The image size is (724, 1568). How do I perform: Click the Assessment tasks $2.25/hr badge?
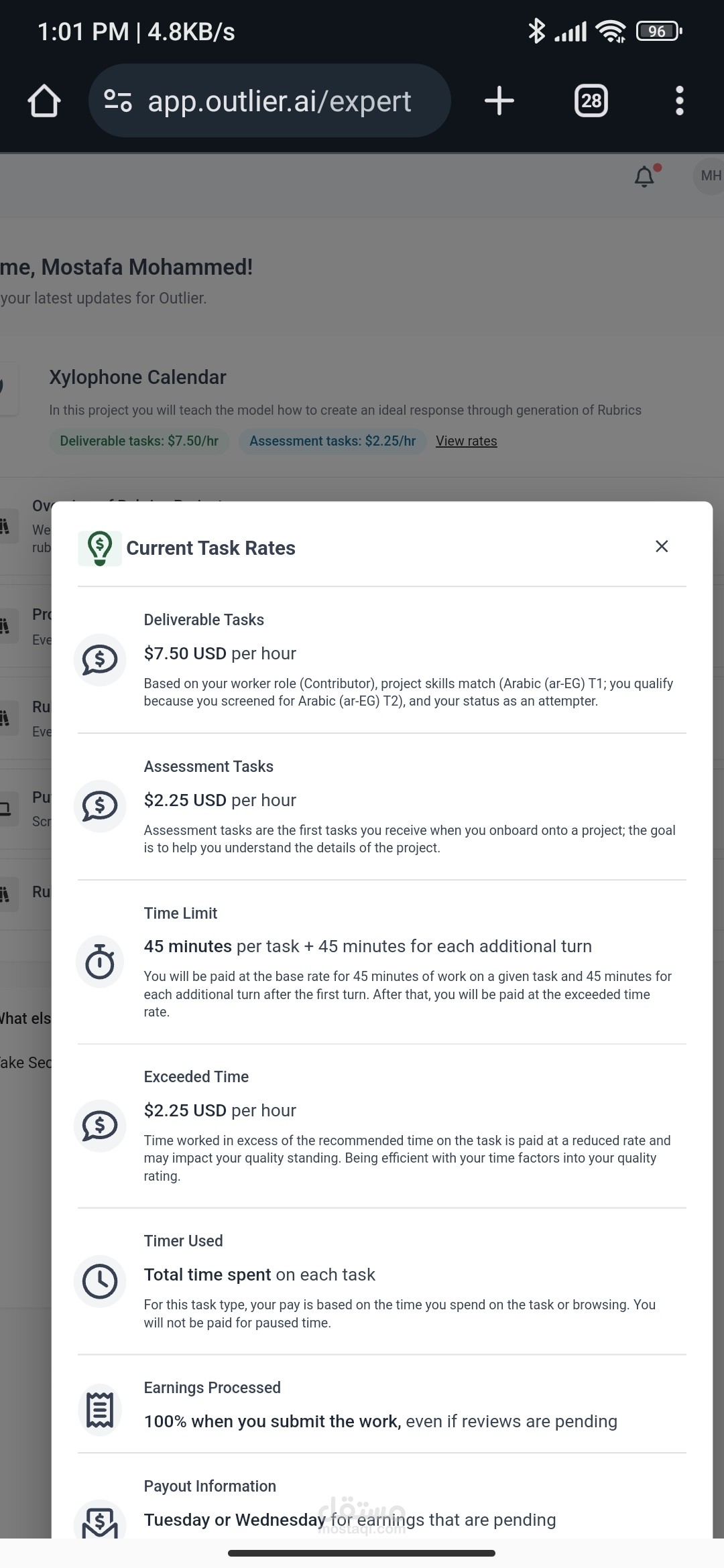333,441
